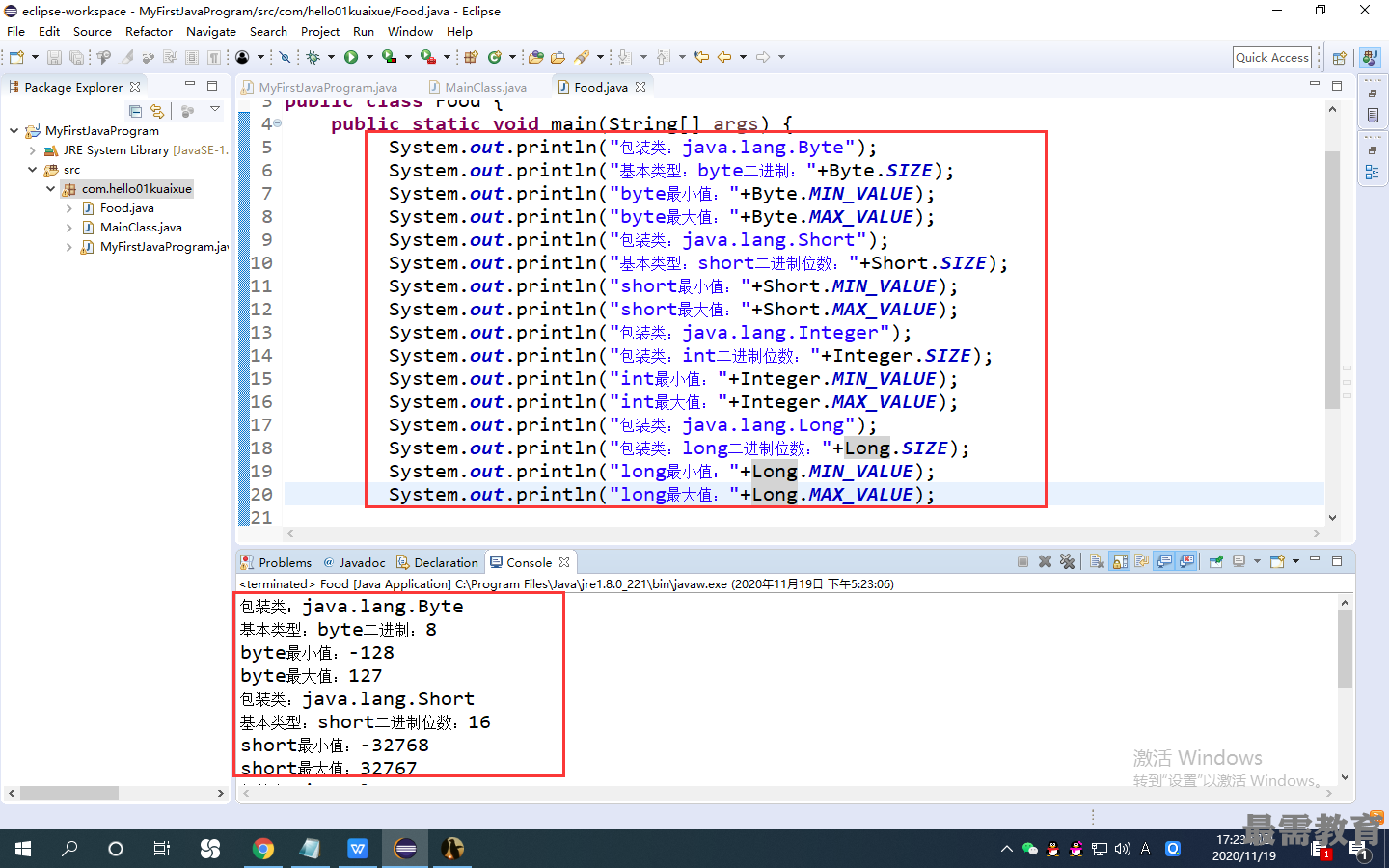Open the Java perspective icon
This screenshot has height=868, width=1389.
click(1370, 58)
